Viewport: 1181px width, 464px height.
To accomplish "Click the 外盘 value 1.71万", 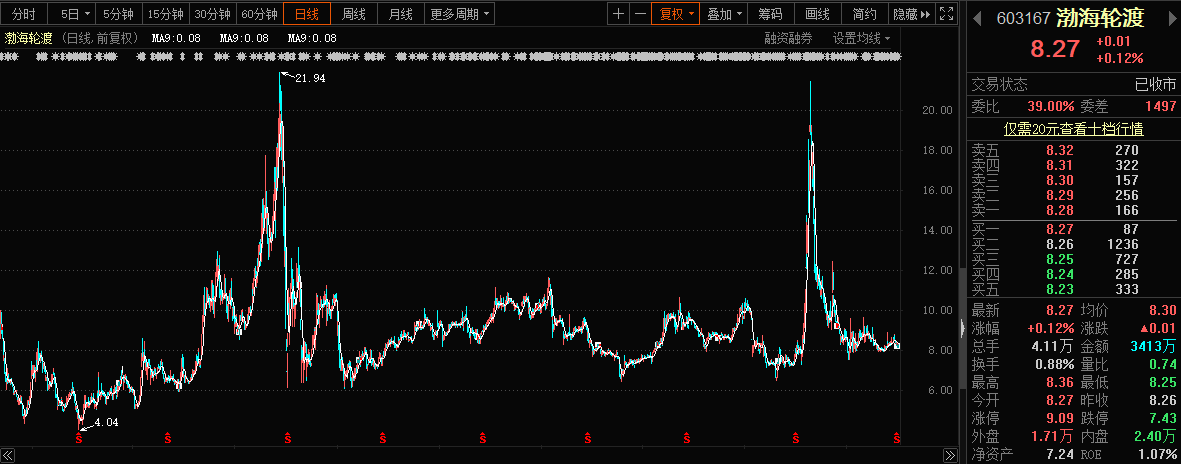I will pos(1053,437).
